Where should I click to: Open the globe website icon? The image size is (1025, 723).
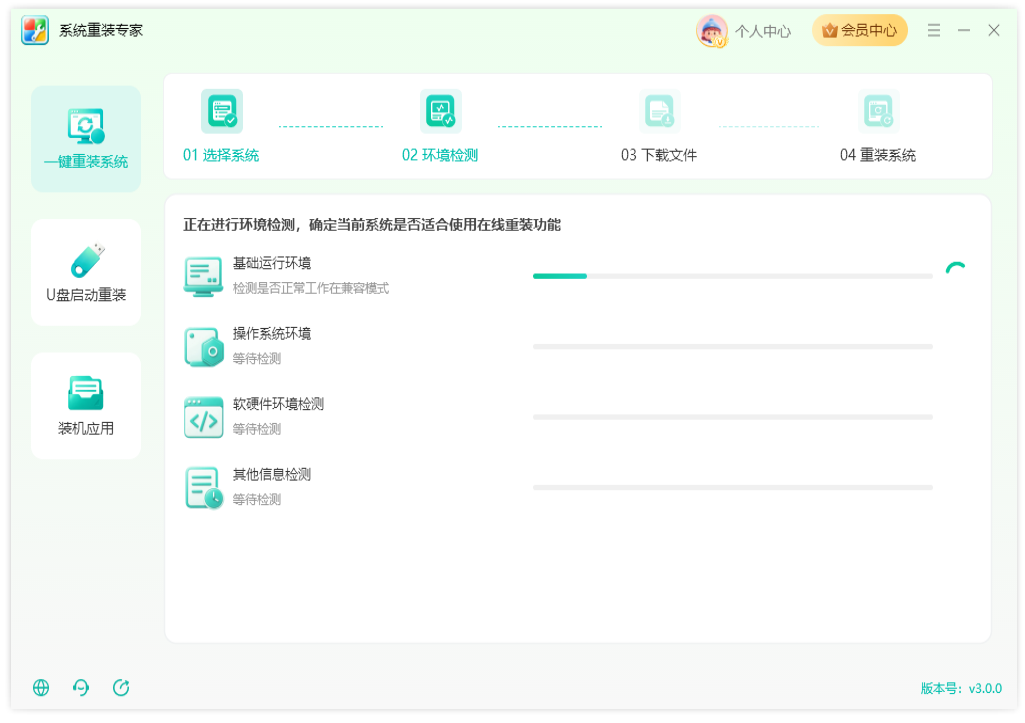tap(41, 688)
